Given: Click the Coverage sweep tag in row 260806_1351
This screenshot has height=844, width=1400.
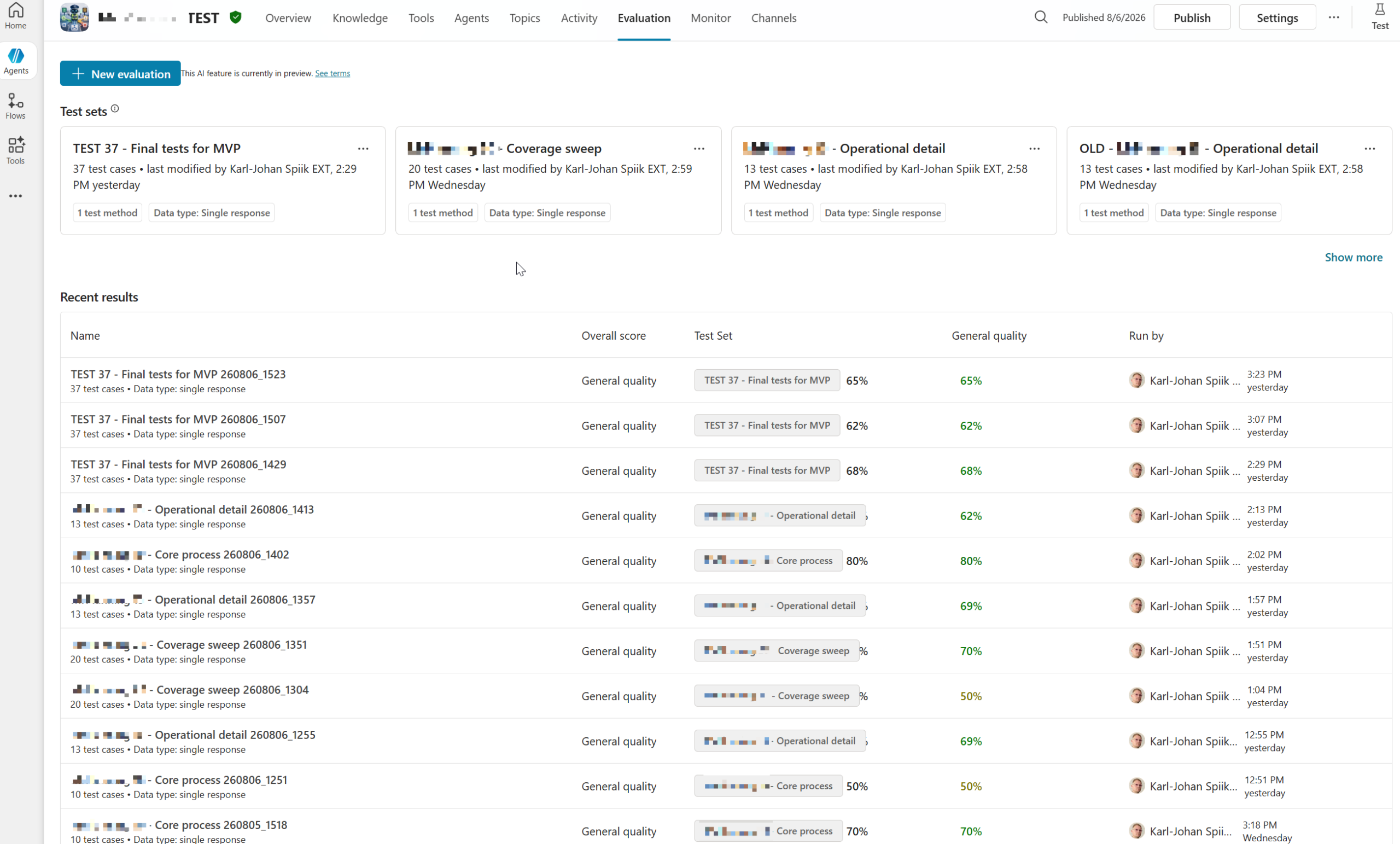Looking at the screenshot, I should [776, 651].
